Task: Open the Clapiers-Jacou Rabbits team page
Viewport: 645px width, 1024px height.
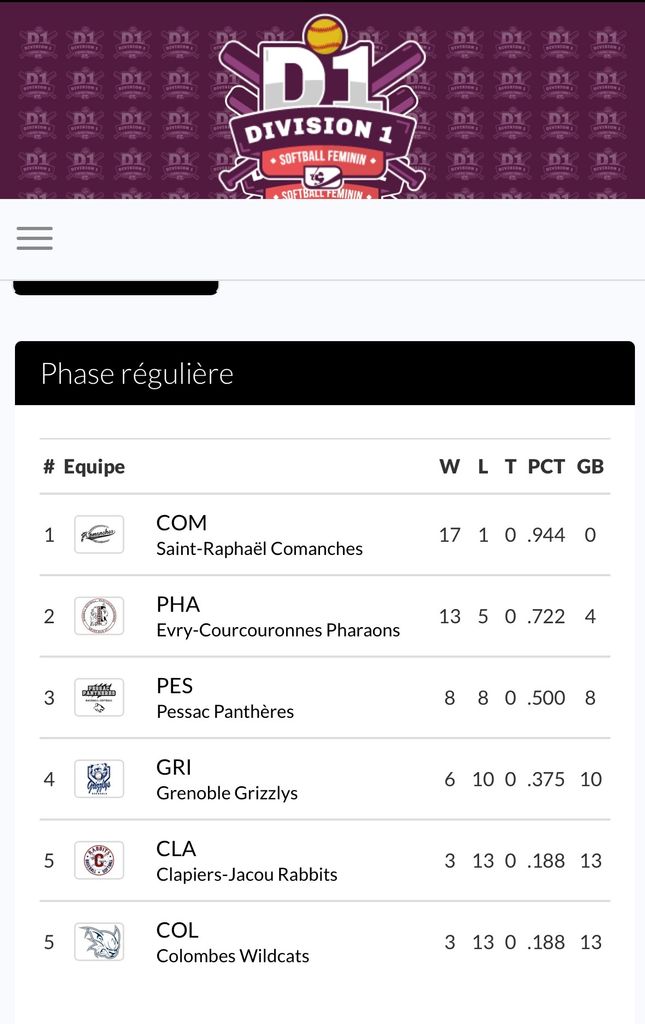Action: 247,874
